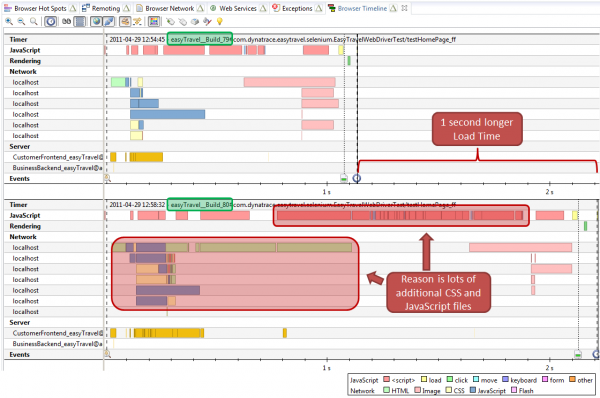
Task: Toggle the color legend grid button
Action: coord(154,21)
